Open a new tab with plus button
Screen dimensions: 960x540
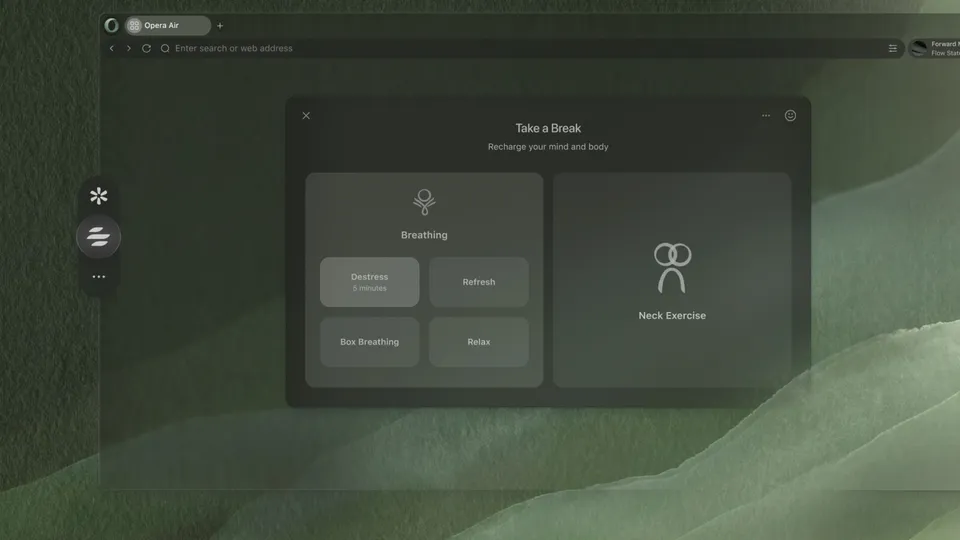[220, 26]
